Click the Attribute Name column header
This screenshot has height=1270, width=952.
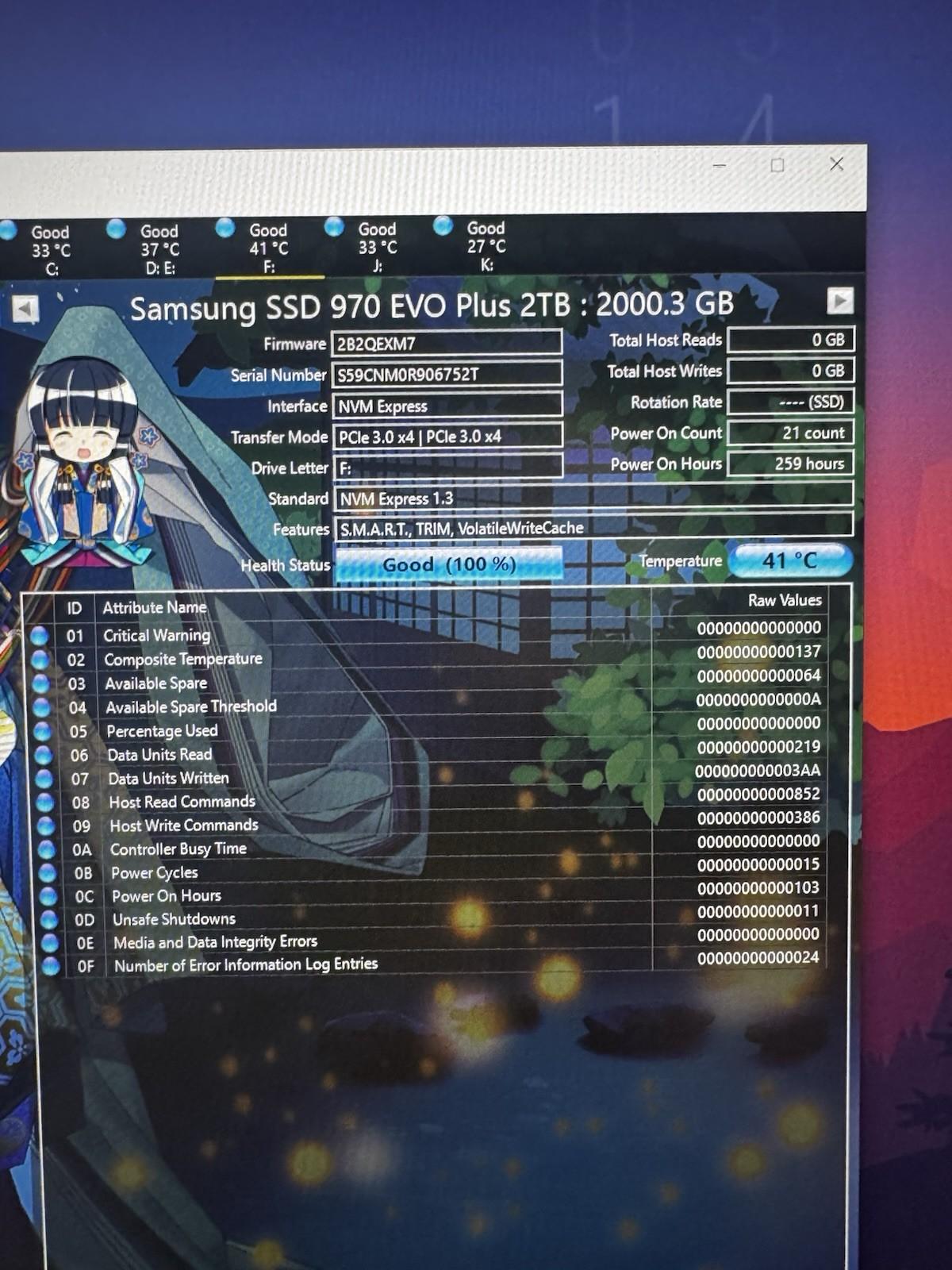[155, 607]
